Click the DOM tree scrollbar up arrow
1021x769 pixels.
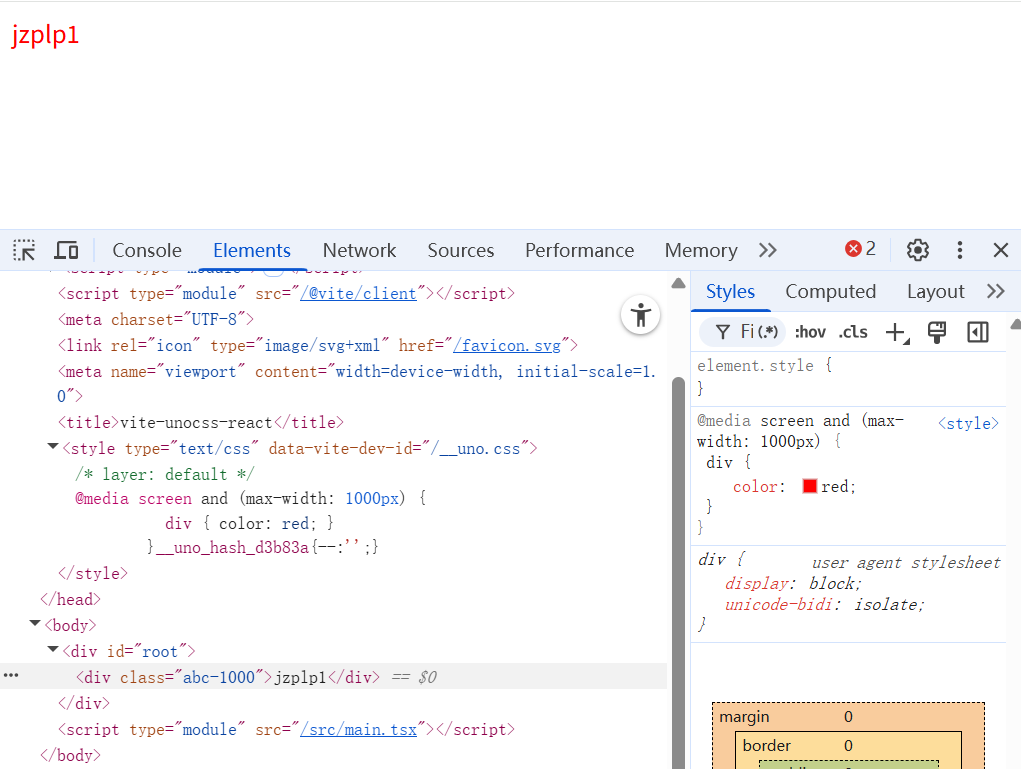tap(678, 283)
